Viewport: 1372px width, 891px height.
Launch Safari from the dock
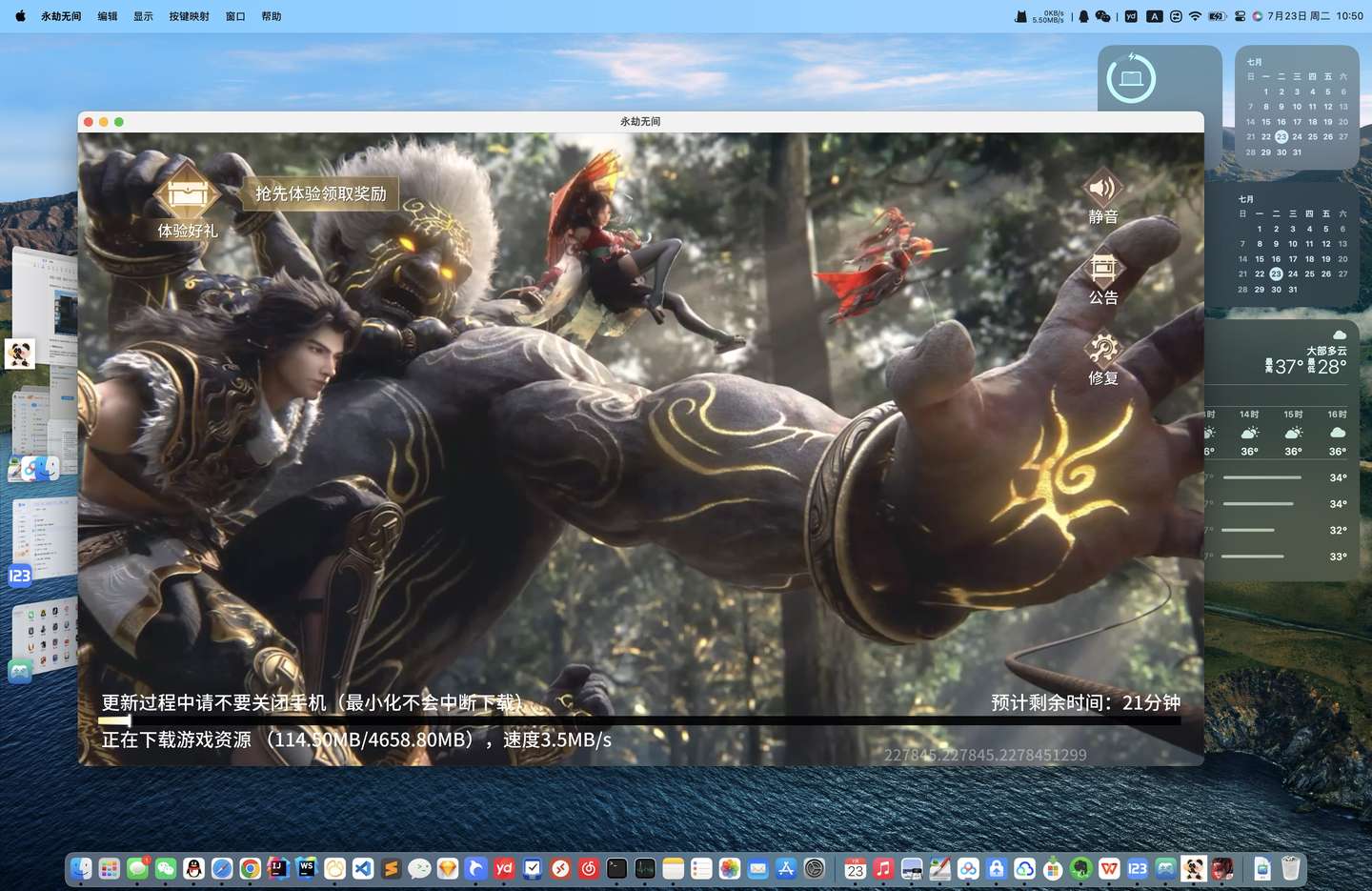[222, 868]
